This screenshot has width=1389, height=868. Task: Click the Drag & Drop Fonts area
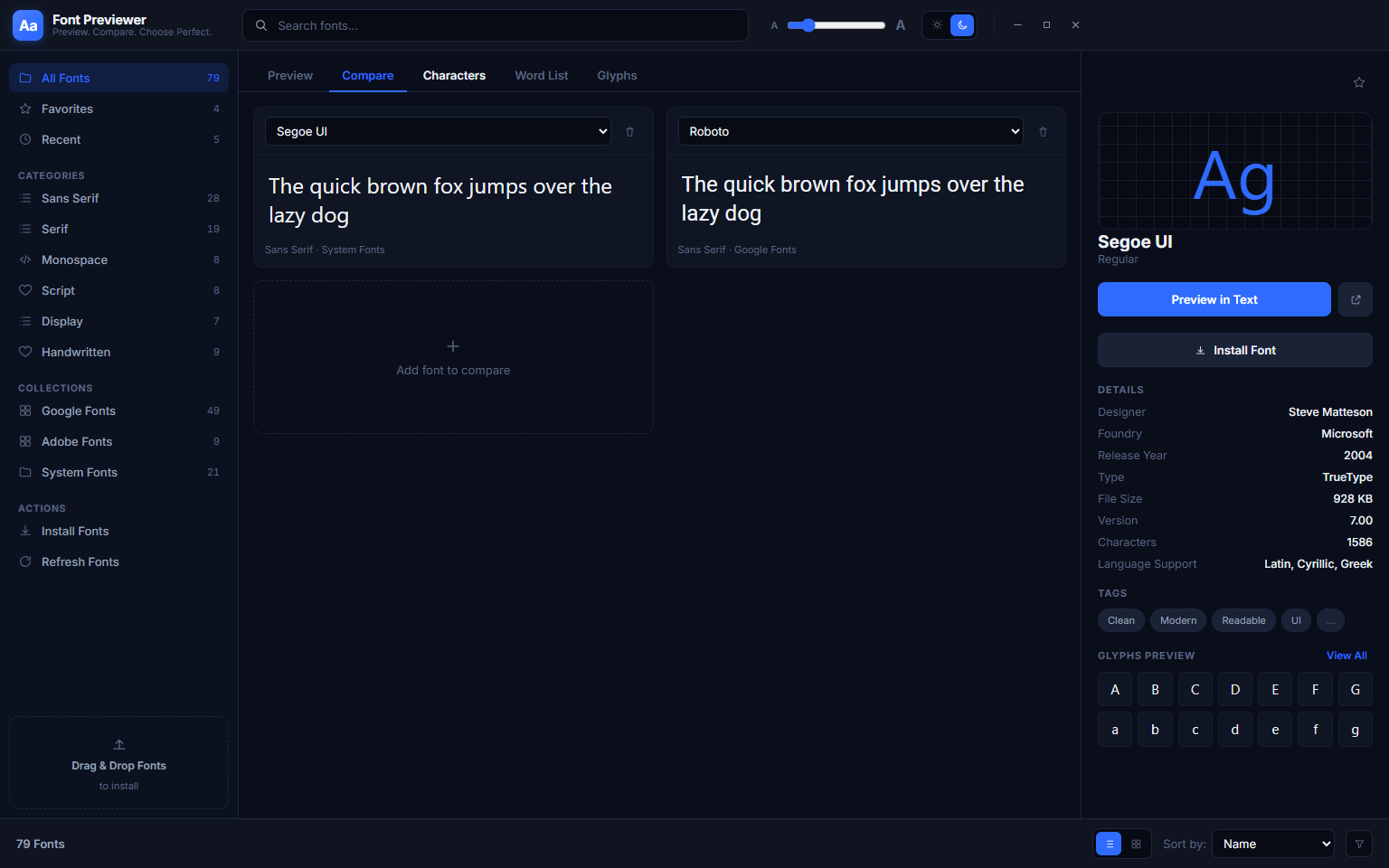point(119,763)
